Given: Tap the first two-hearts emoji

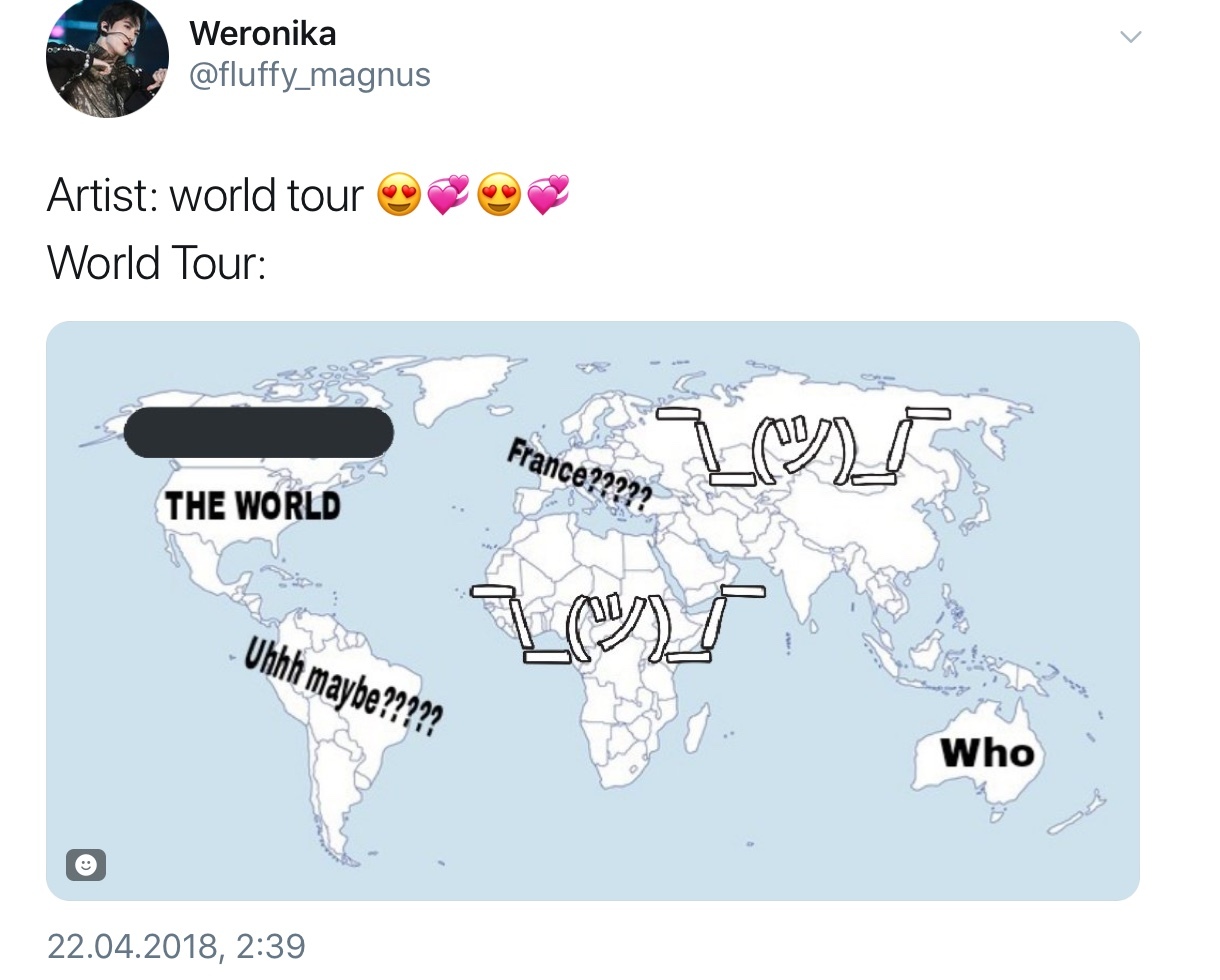Looking at the screenshot, I should 448,195.
